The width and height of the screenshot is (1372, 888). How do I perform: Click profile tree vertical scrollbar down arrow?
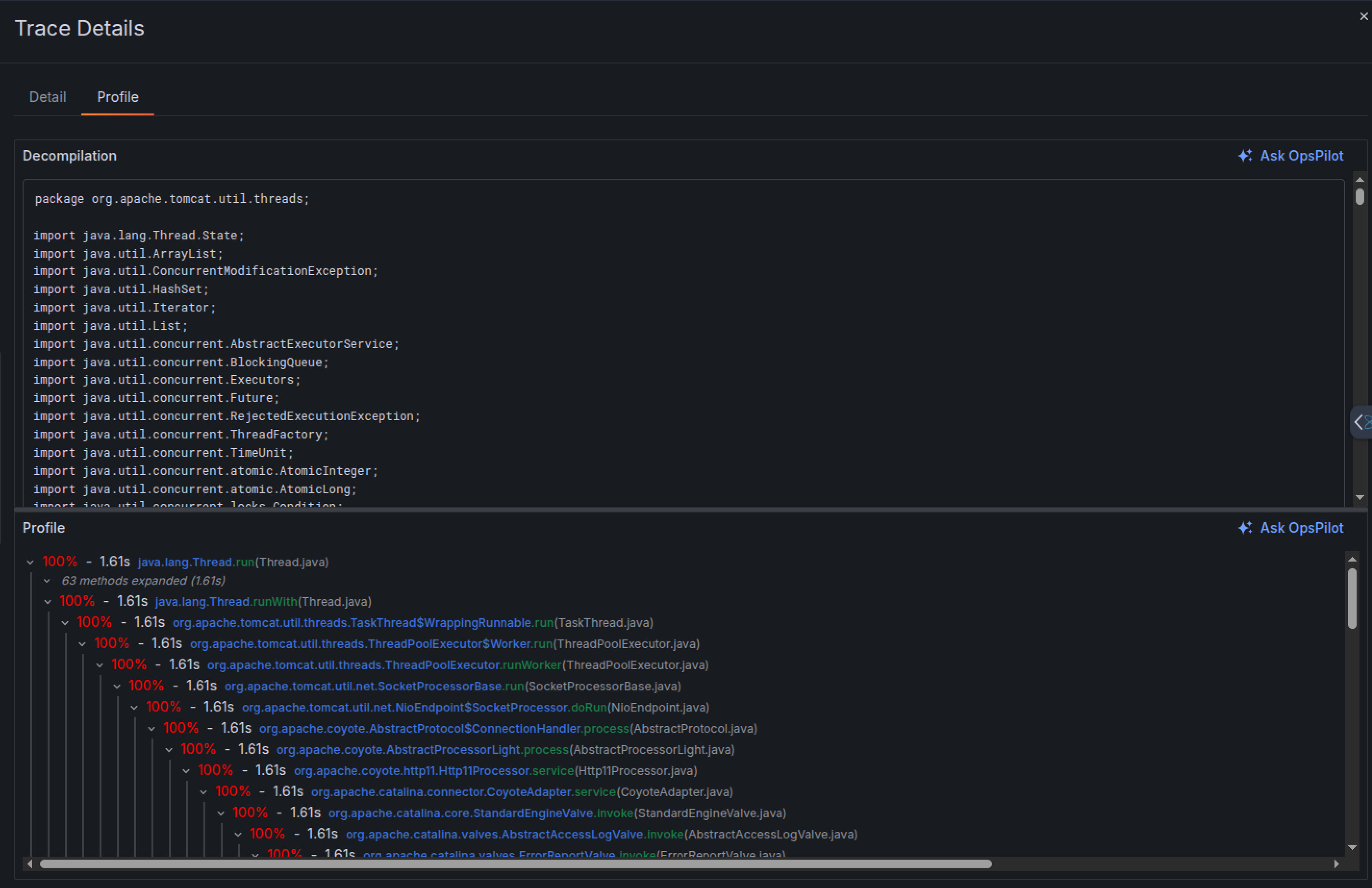(1352, 847)
